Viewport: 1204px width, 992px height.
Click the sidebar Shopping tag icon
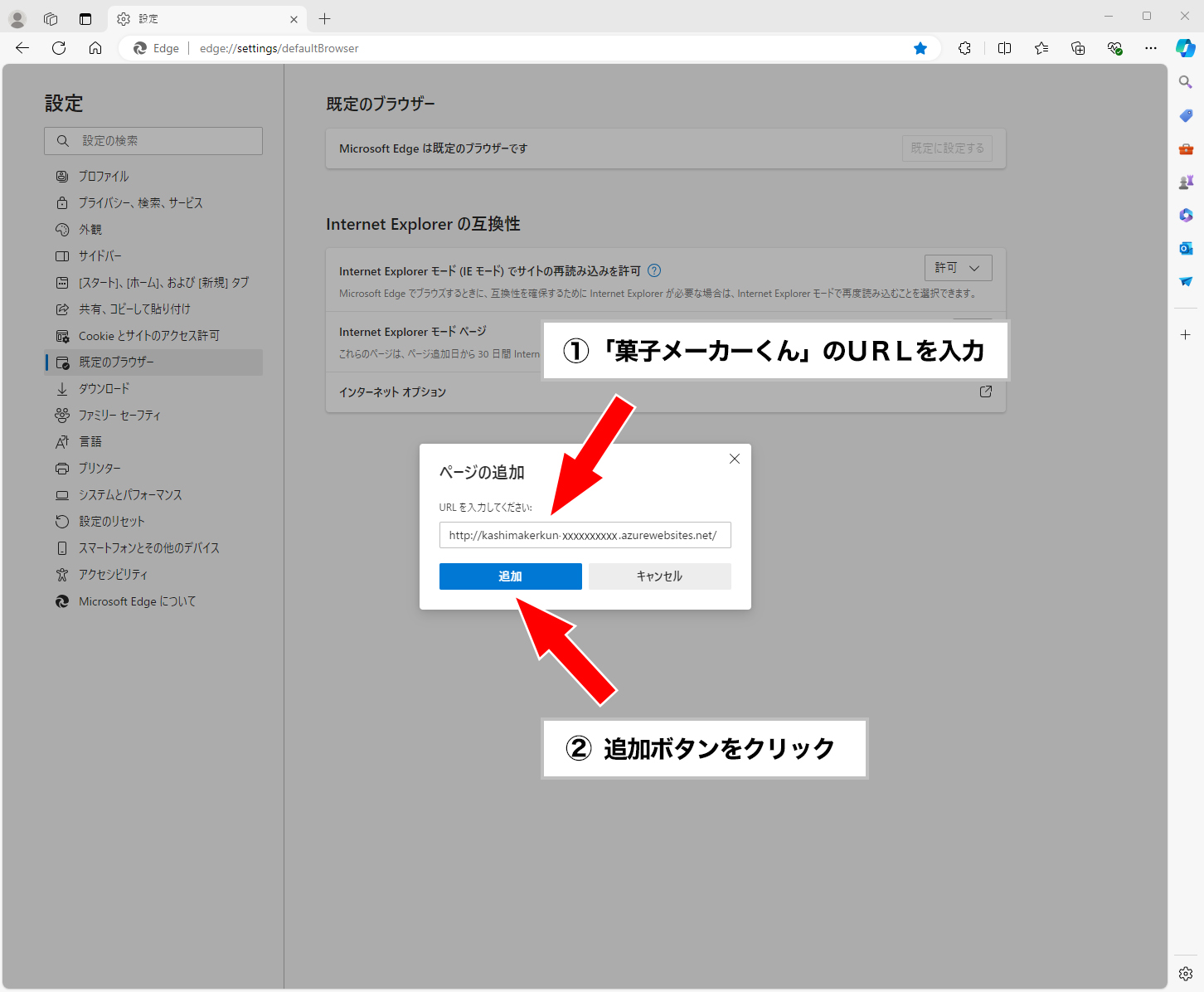(x=1186, y=115)
